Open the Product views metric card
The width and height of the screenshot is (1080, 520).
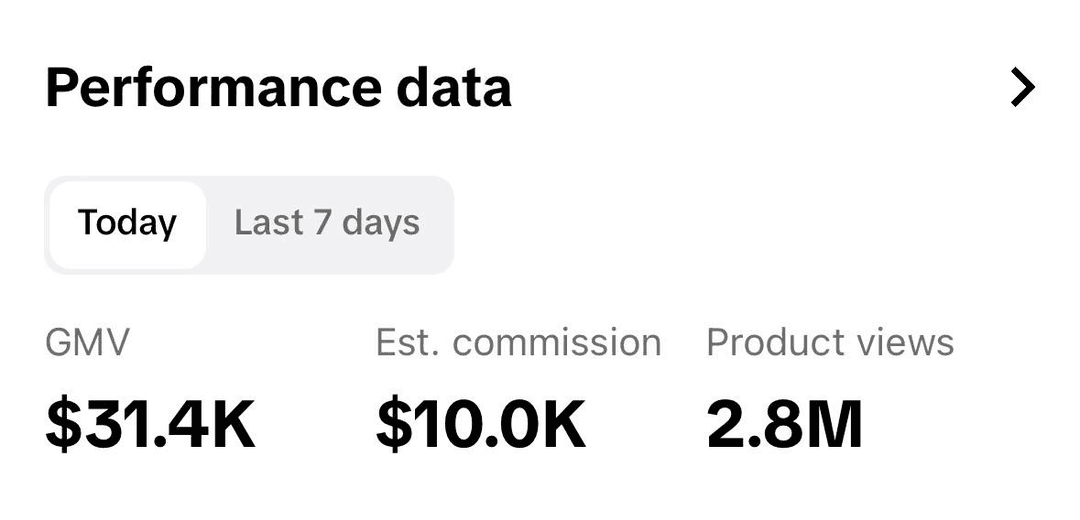[x=830, y=390]
